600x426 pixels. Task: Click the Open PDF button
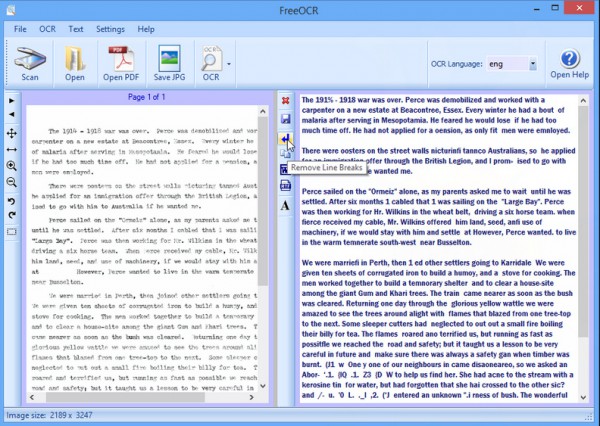click(x=121, y=64)
